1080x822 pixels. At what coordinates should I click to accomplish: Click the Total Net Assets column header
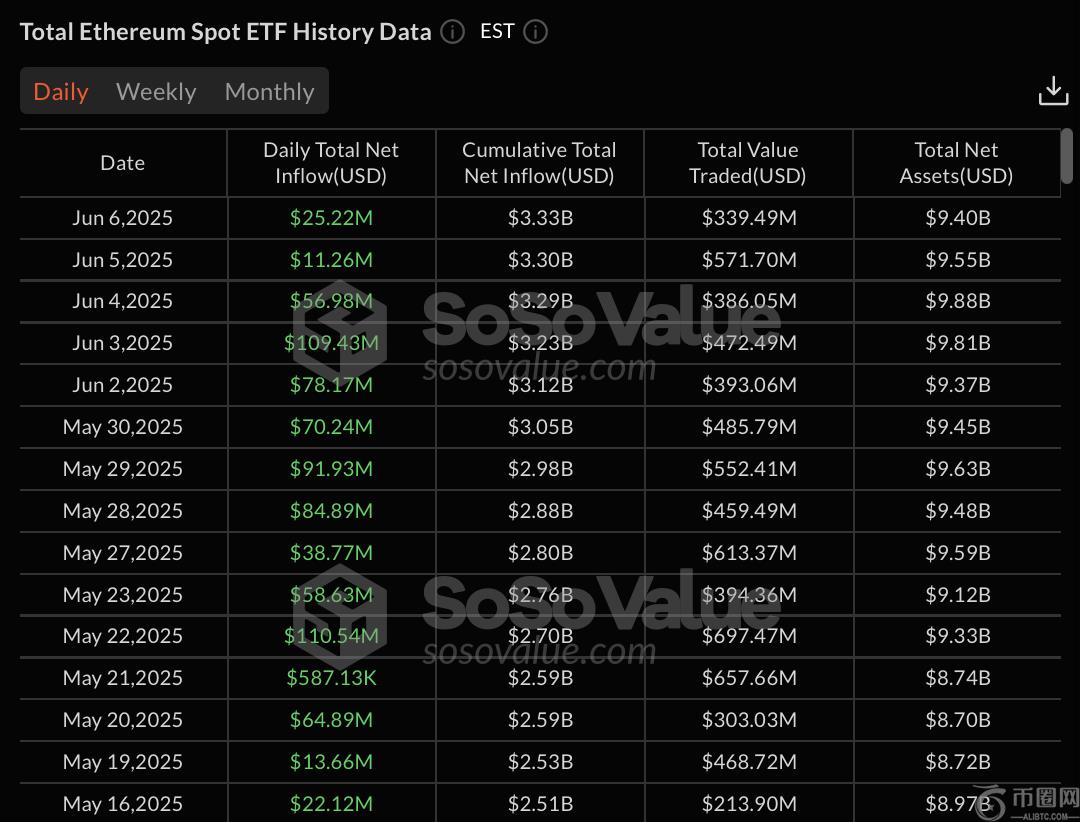click(956, 163)
